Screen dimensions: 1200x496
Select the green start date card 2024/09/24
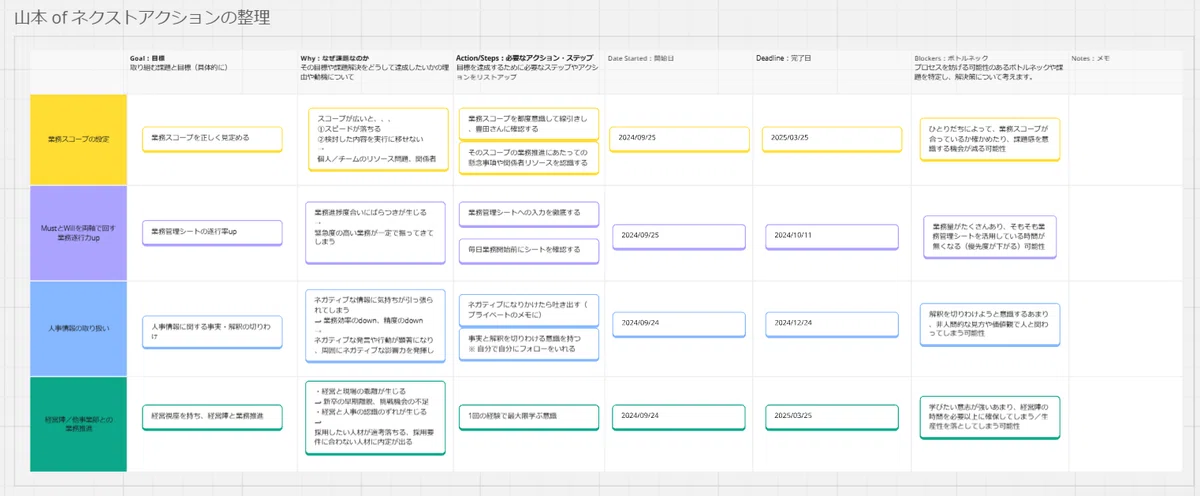(x=679, y=415)
